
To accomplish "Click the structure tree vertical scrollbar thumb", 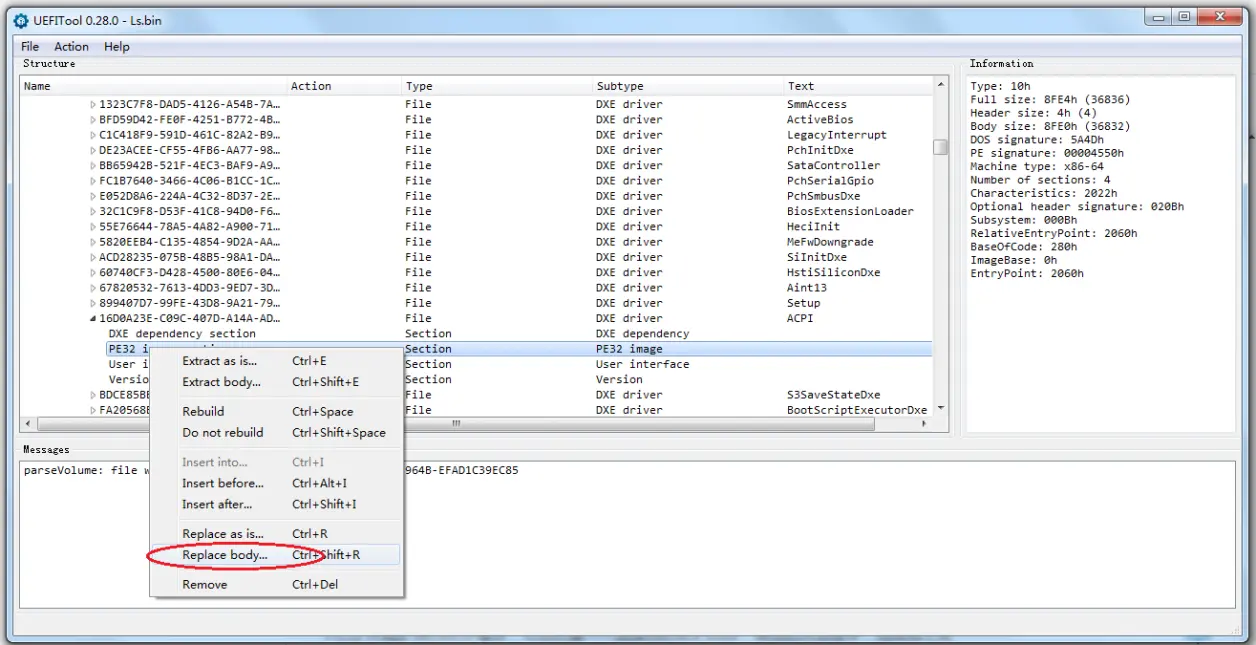I will click(940, 147).
